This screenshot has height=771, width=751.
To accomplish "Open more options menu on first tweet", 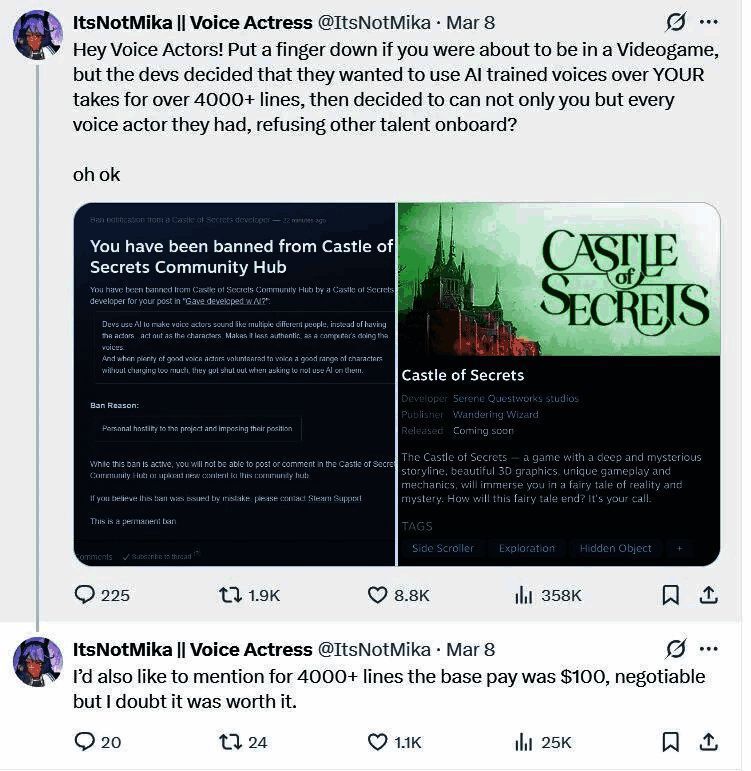I will (709, 22).
